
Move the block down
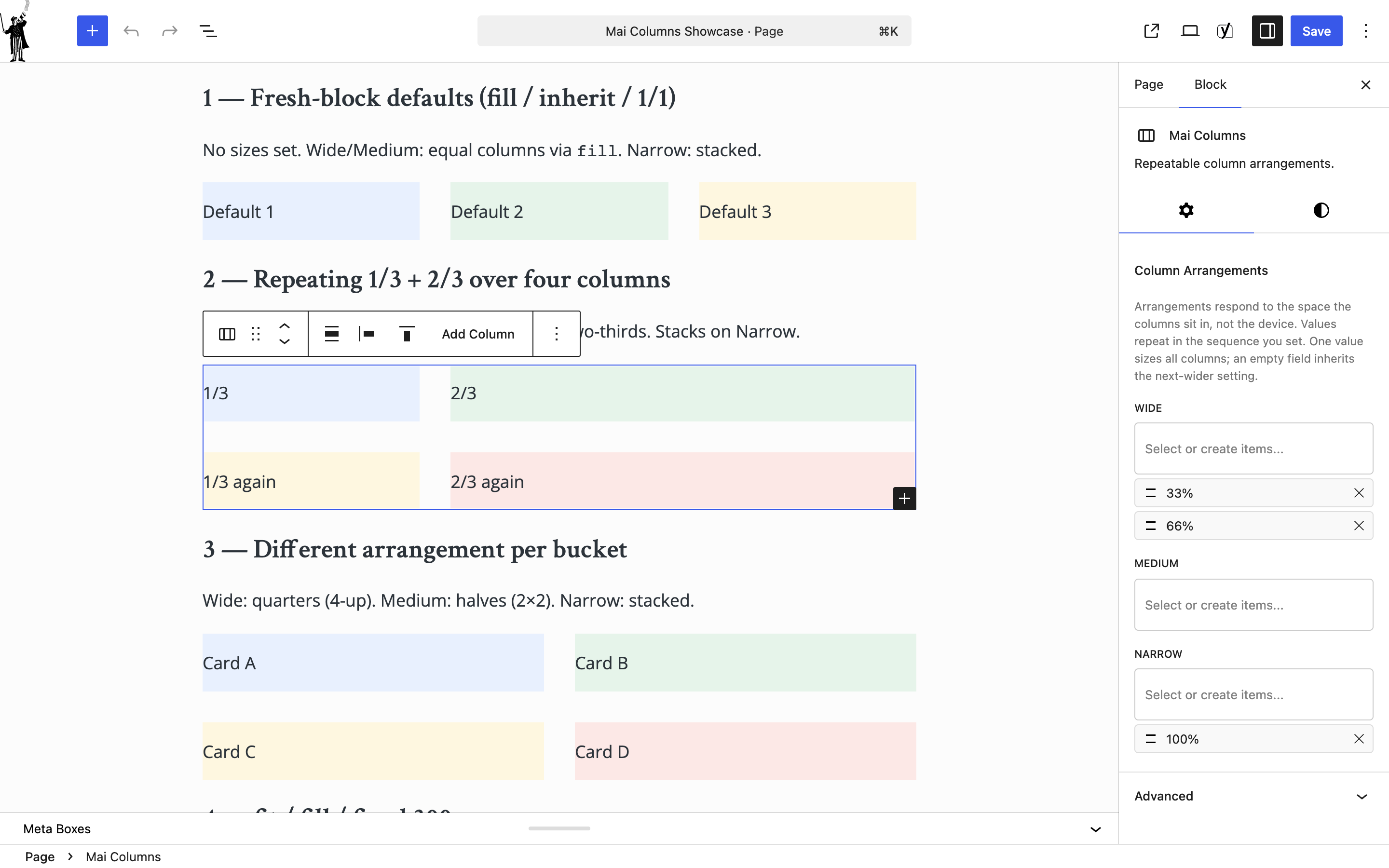pyautogui.click(x=285, y=342)
